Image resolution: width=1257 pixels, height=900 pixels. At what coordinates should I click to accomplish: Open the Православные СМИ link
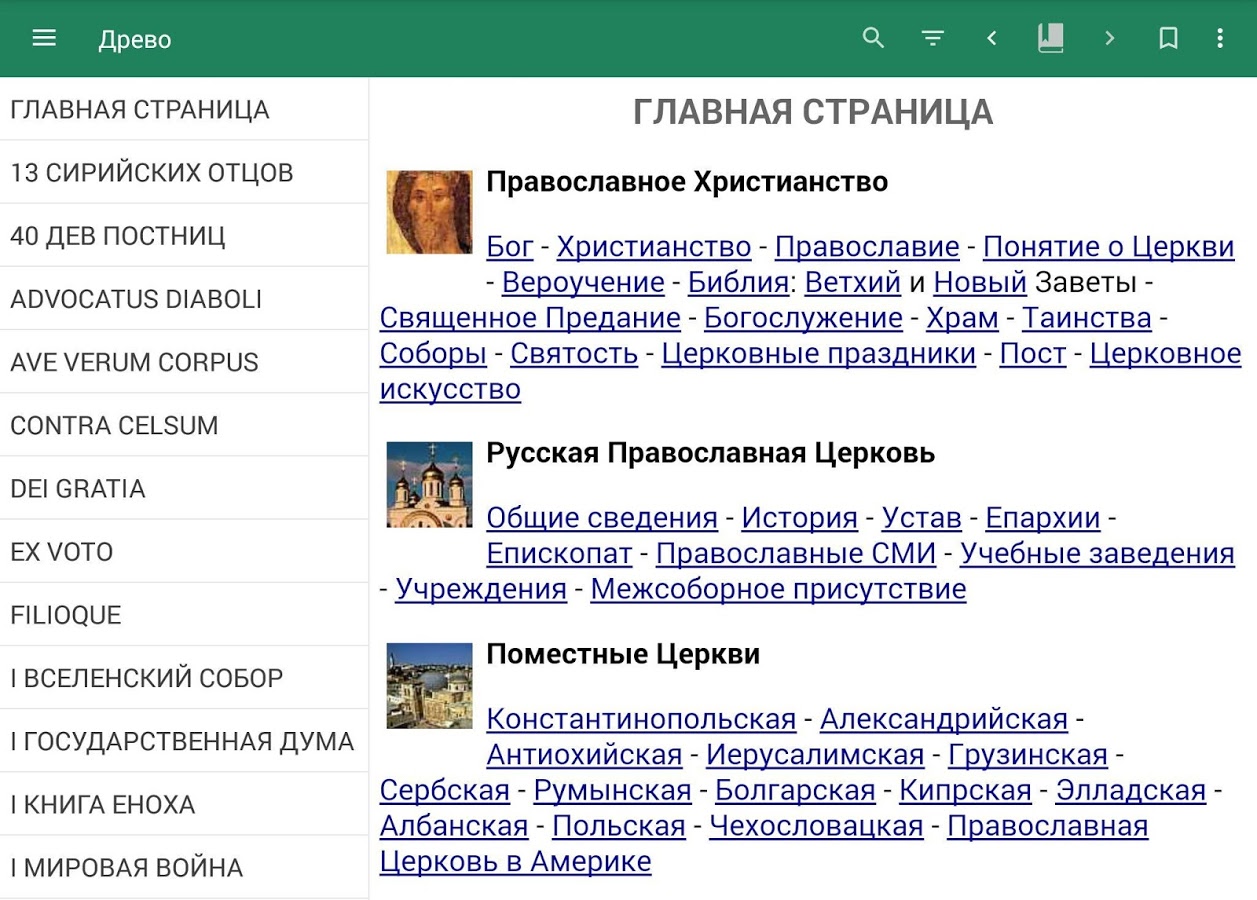(796, 553)
